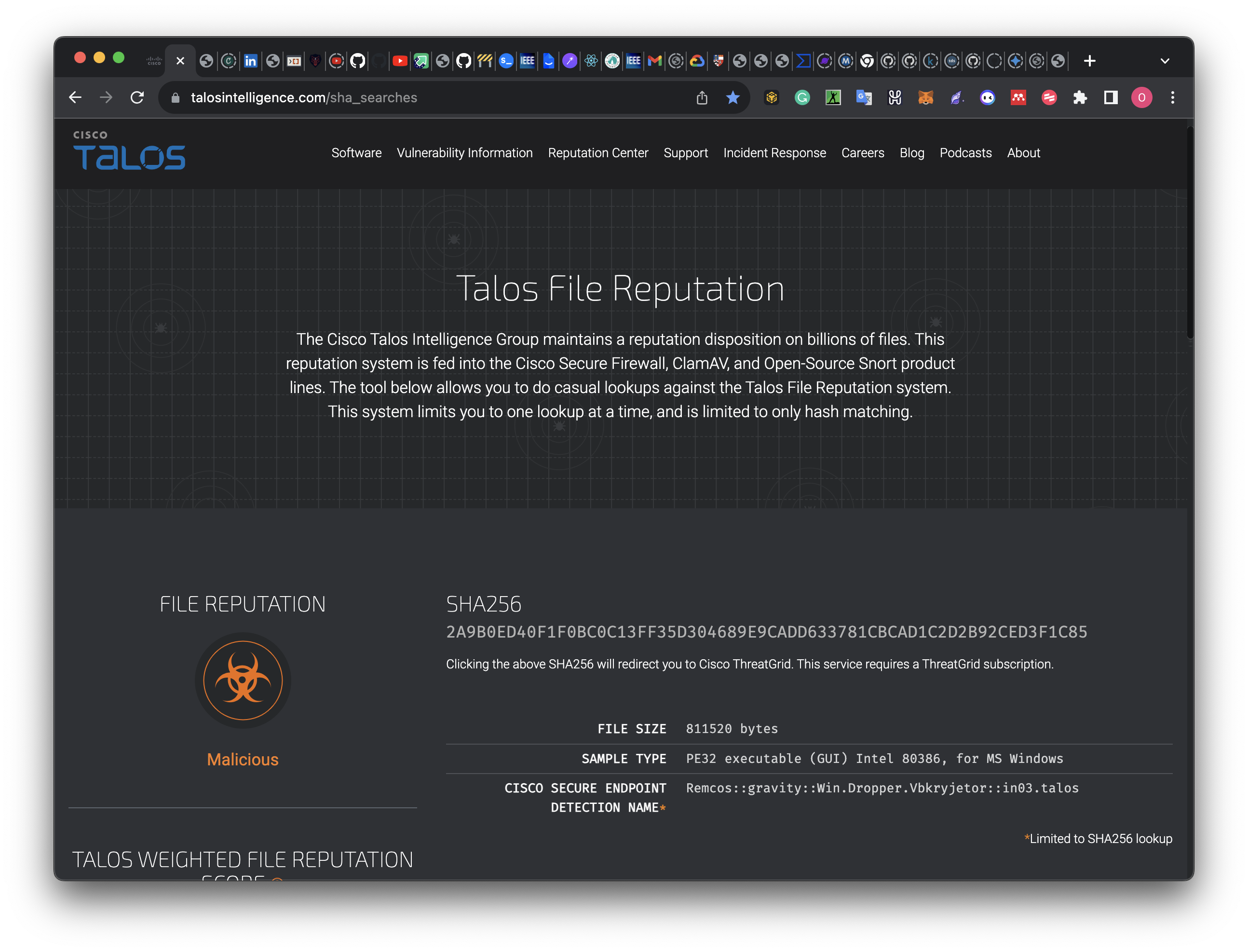Open the pink profile avatar
This screenshot has width=1248, height=952.
coord(1141,97)
